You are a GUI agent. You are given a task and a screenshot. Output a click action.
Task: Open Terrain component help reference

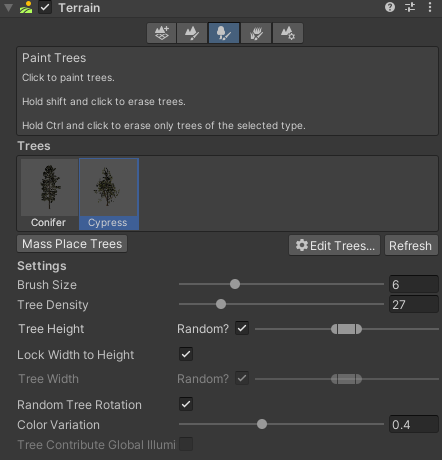tap(390, 7)
